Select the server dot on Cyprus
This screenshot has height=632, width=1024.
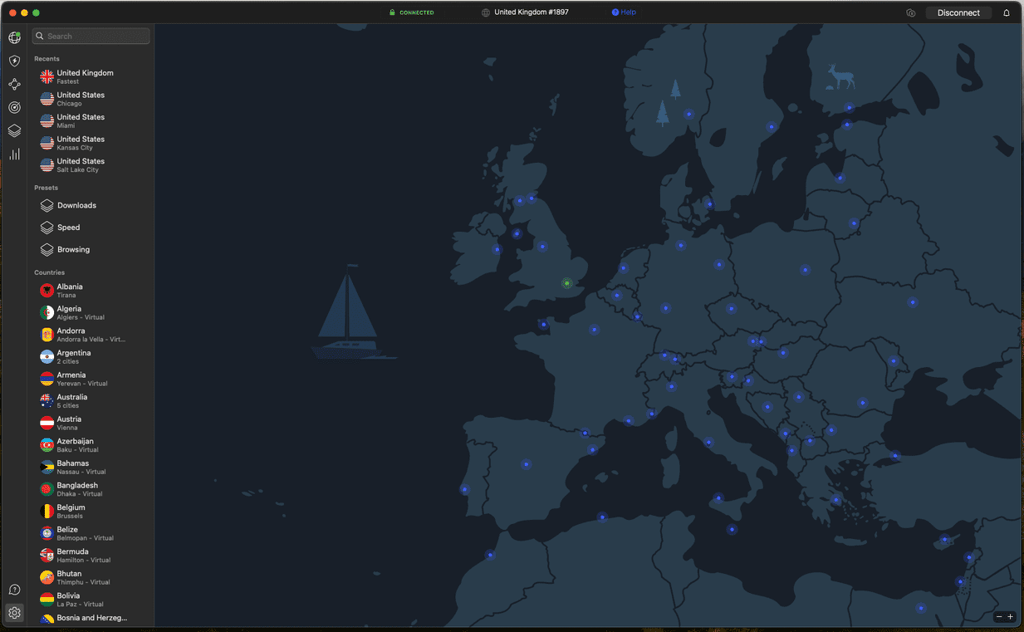pyautogui.click(x=944, y=539)
